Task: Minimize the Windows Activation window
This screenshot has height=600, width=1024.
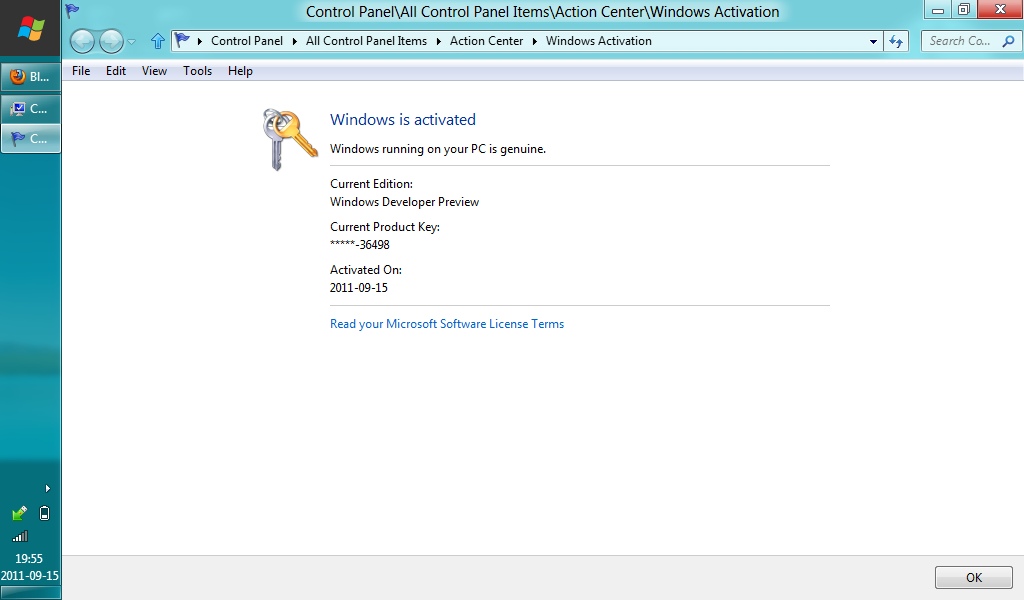Action: pyautogui.click(x=937, y=10)
